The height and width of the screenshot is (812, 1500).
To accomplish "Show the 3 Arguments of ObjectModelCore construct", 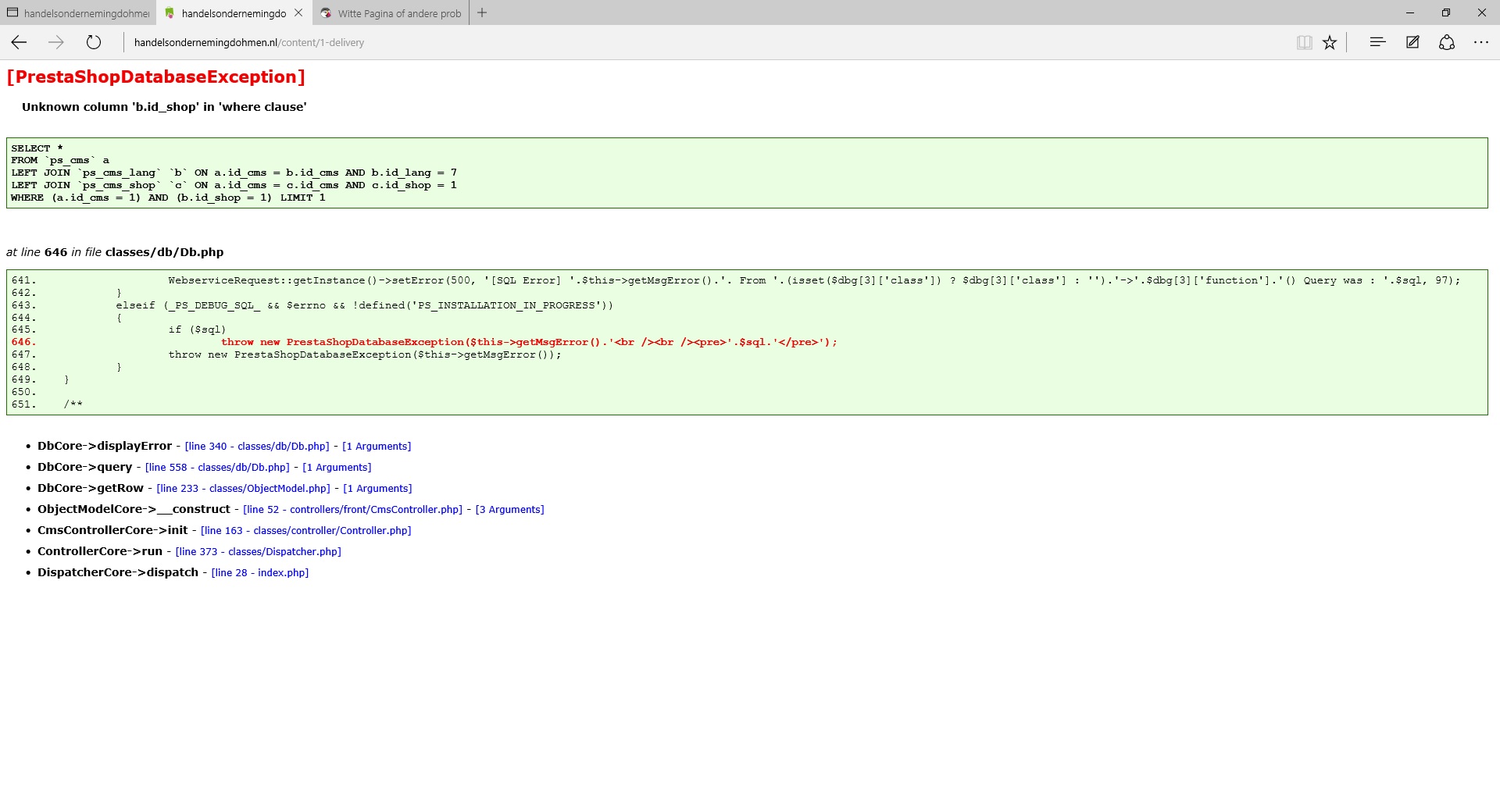I will pos(510,510).
